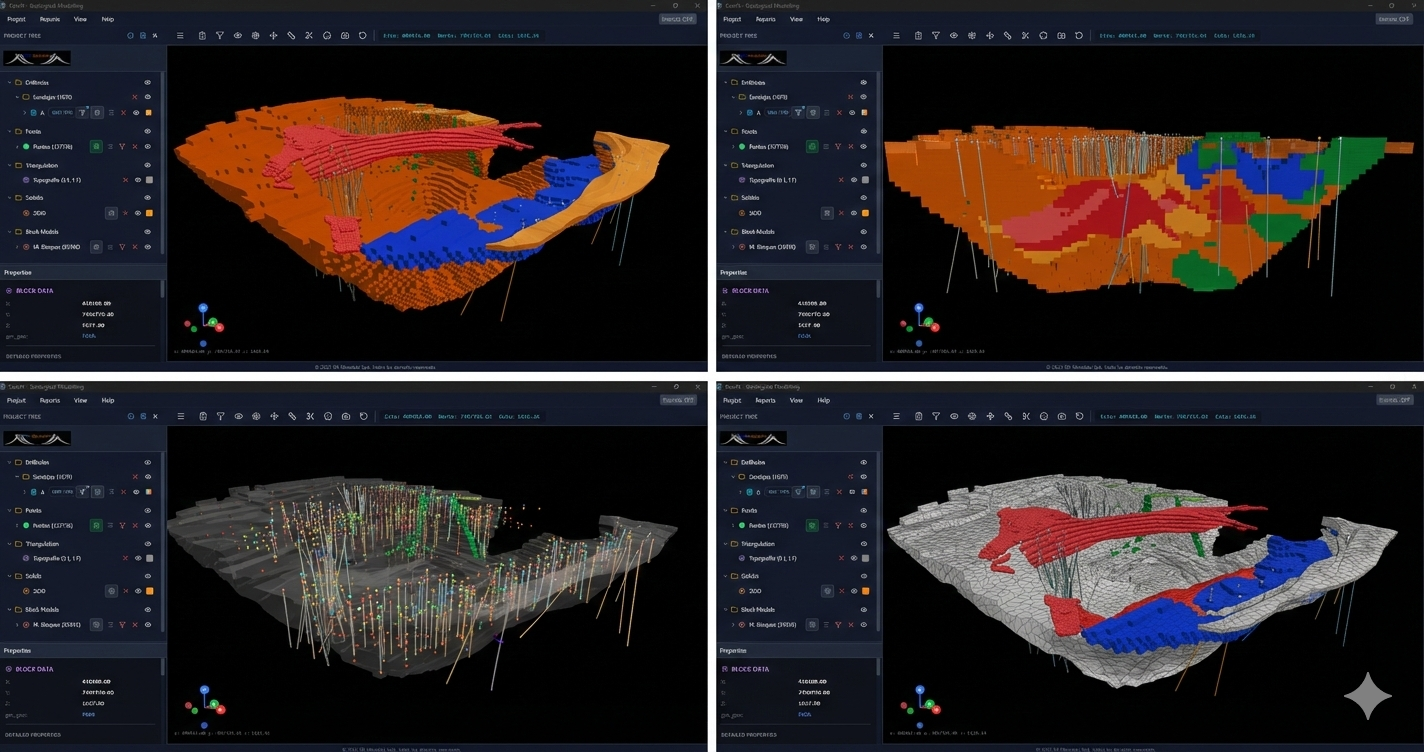
Task: Click the orange color swatch beside 3DO, top-left window
Action: (x=149, y=213)
